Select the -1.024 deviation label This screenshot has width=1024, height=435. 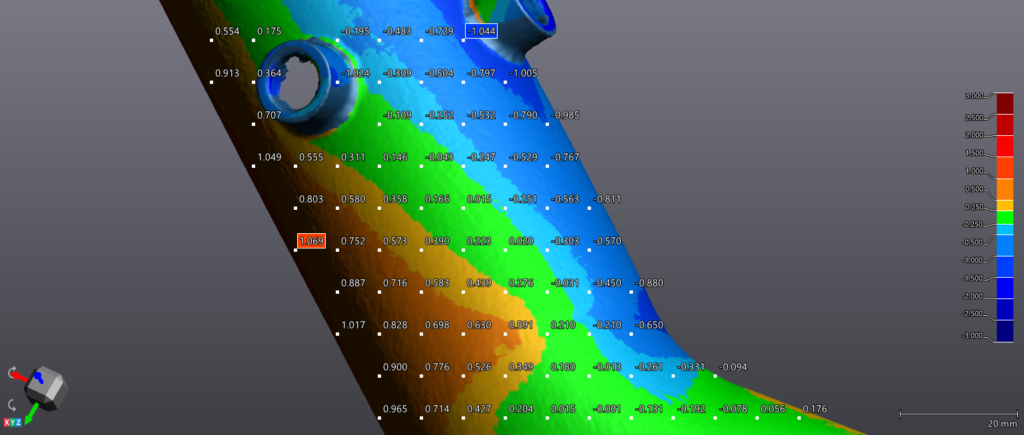pos(356,73)
